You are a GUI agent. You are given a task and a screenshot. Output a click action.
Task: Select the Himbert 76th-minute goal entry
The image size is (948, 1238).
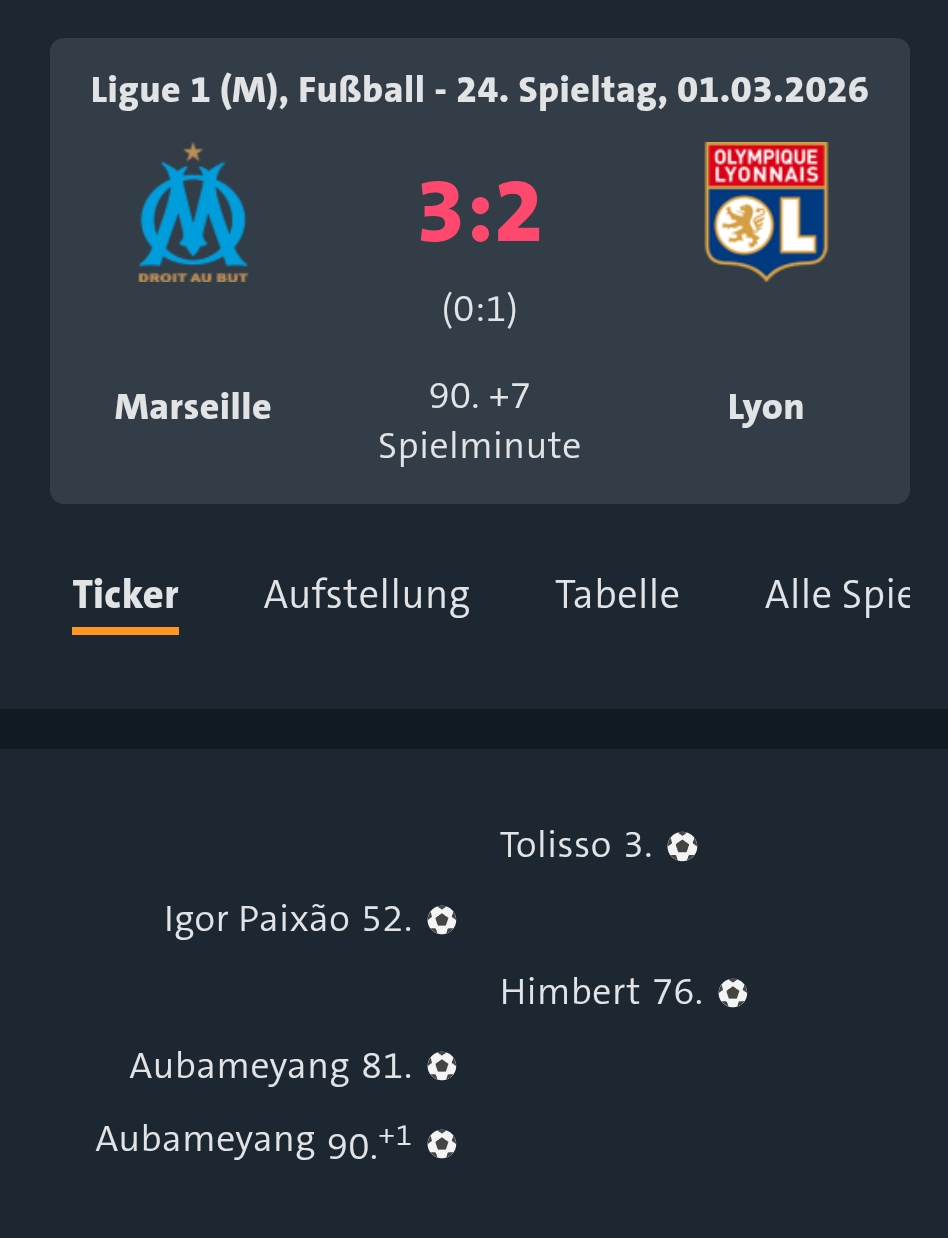[601, 992]
